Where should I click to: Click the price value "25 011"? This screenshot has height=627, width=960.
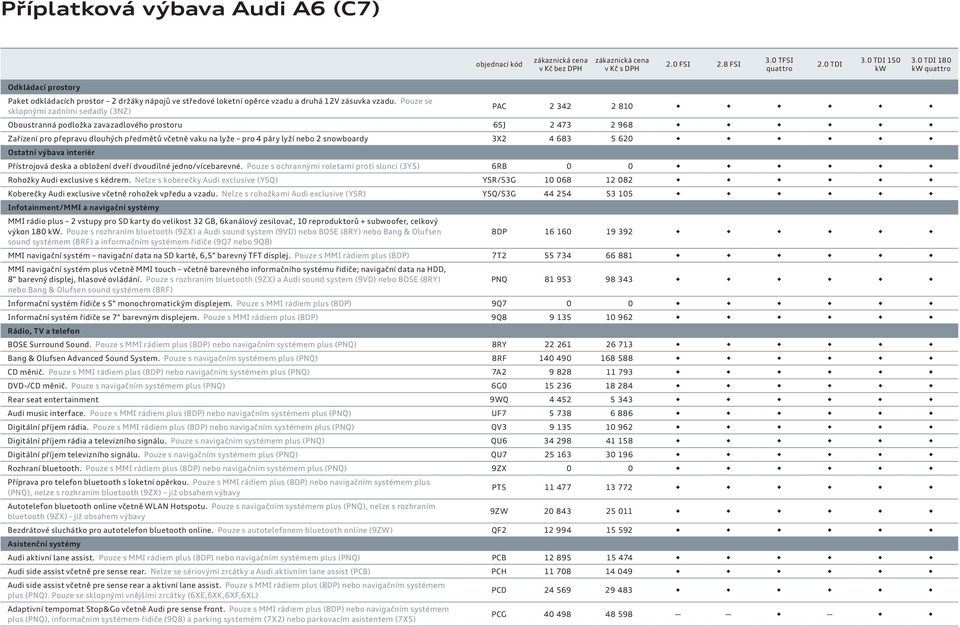coord(619,511)
